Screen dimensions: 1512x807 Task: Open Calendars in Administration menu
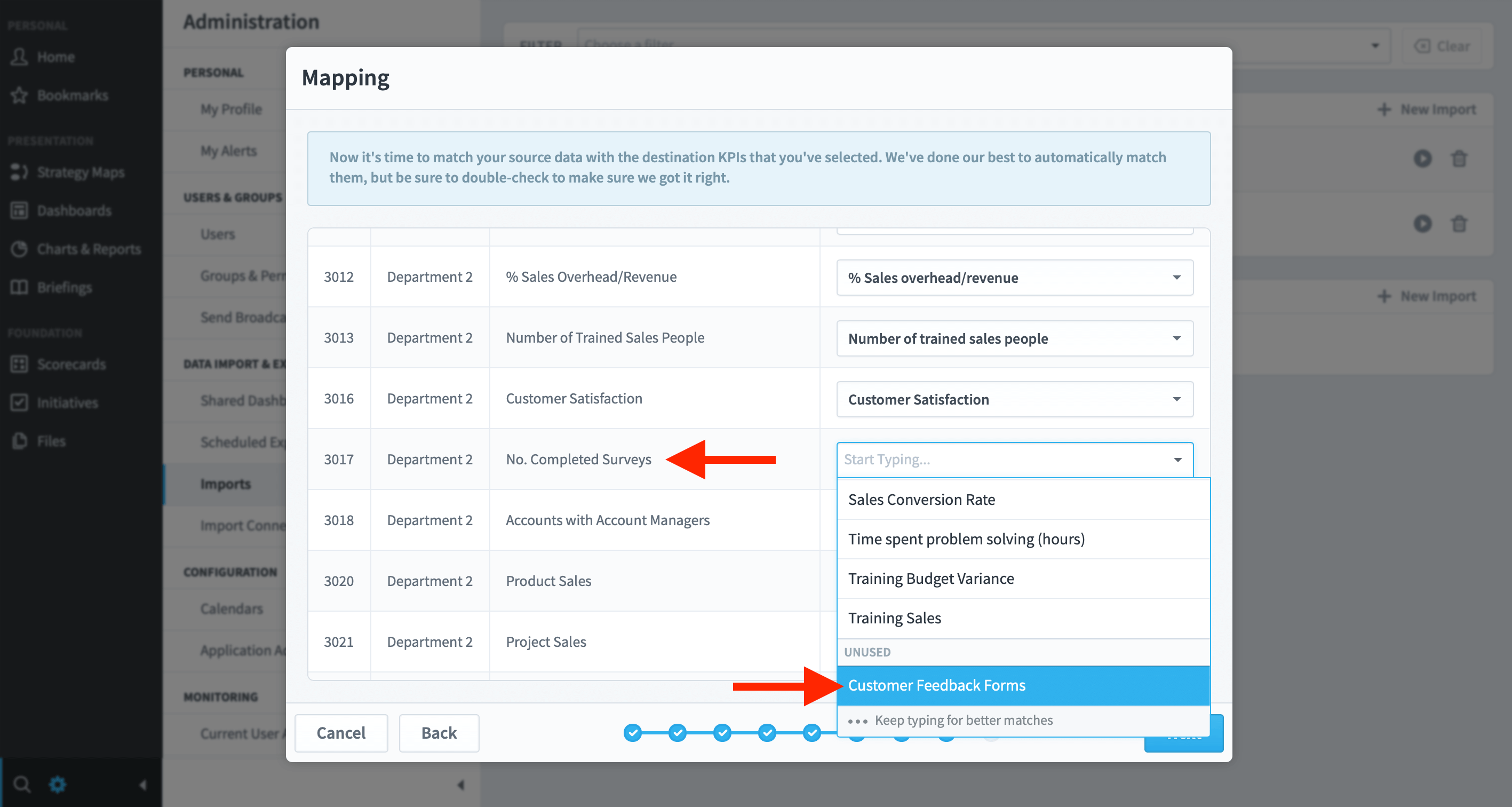[x=231, y=608]
